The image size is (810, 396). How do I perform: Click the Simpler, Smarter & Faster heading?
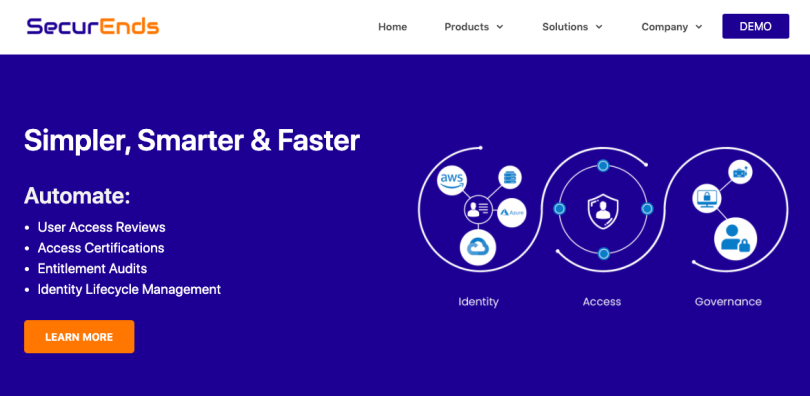click(x=192, y=140)
